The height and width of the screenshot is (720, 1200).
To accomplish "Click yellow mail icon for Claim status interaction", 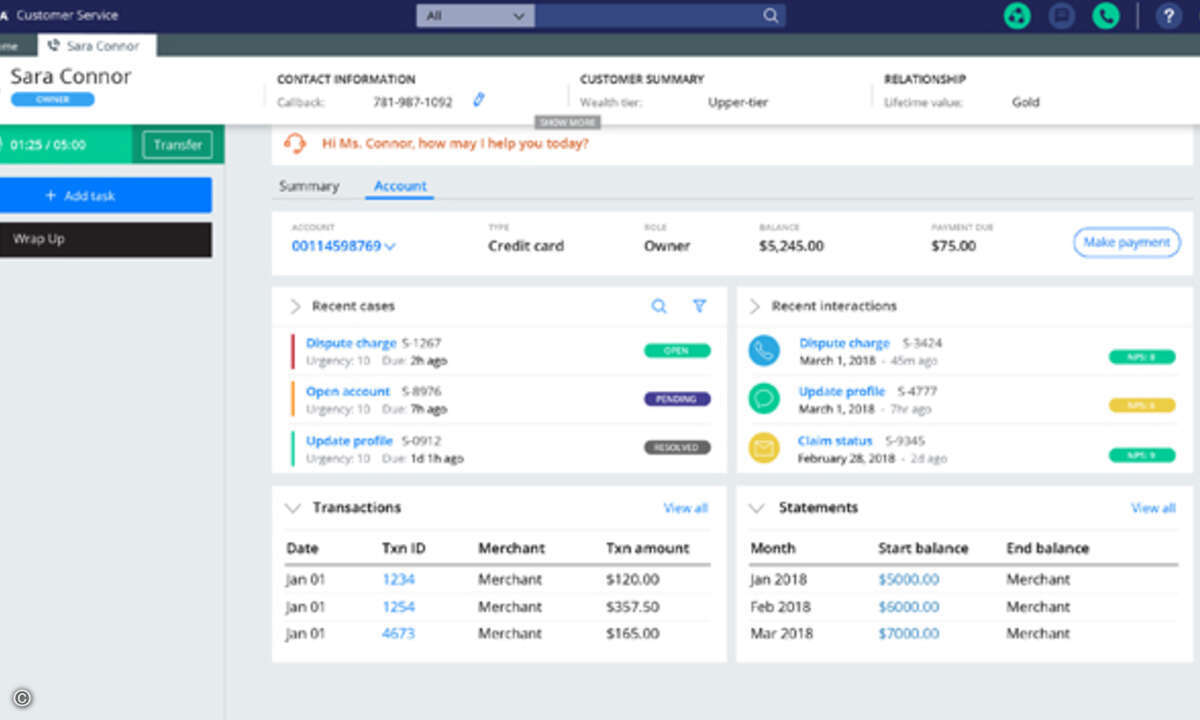I will (x=764, y=449).
